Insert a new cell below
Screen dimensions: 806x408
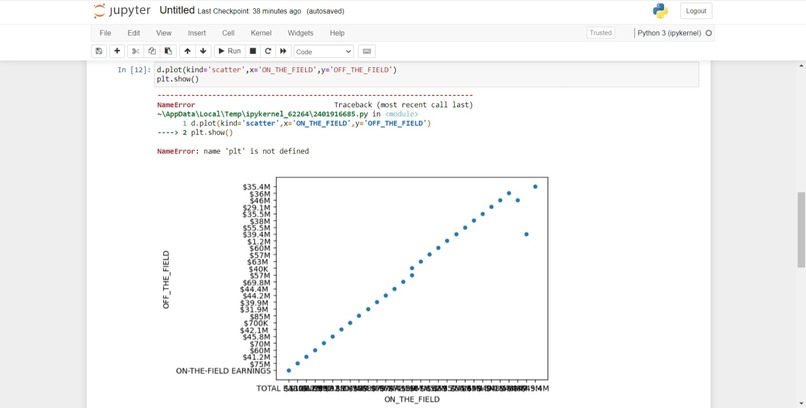pos(117,51)
